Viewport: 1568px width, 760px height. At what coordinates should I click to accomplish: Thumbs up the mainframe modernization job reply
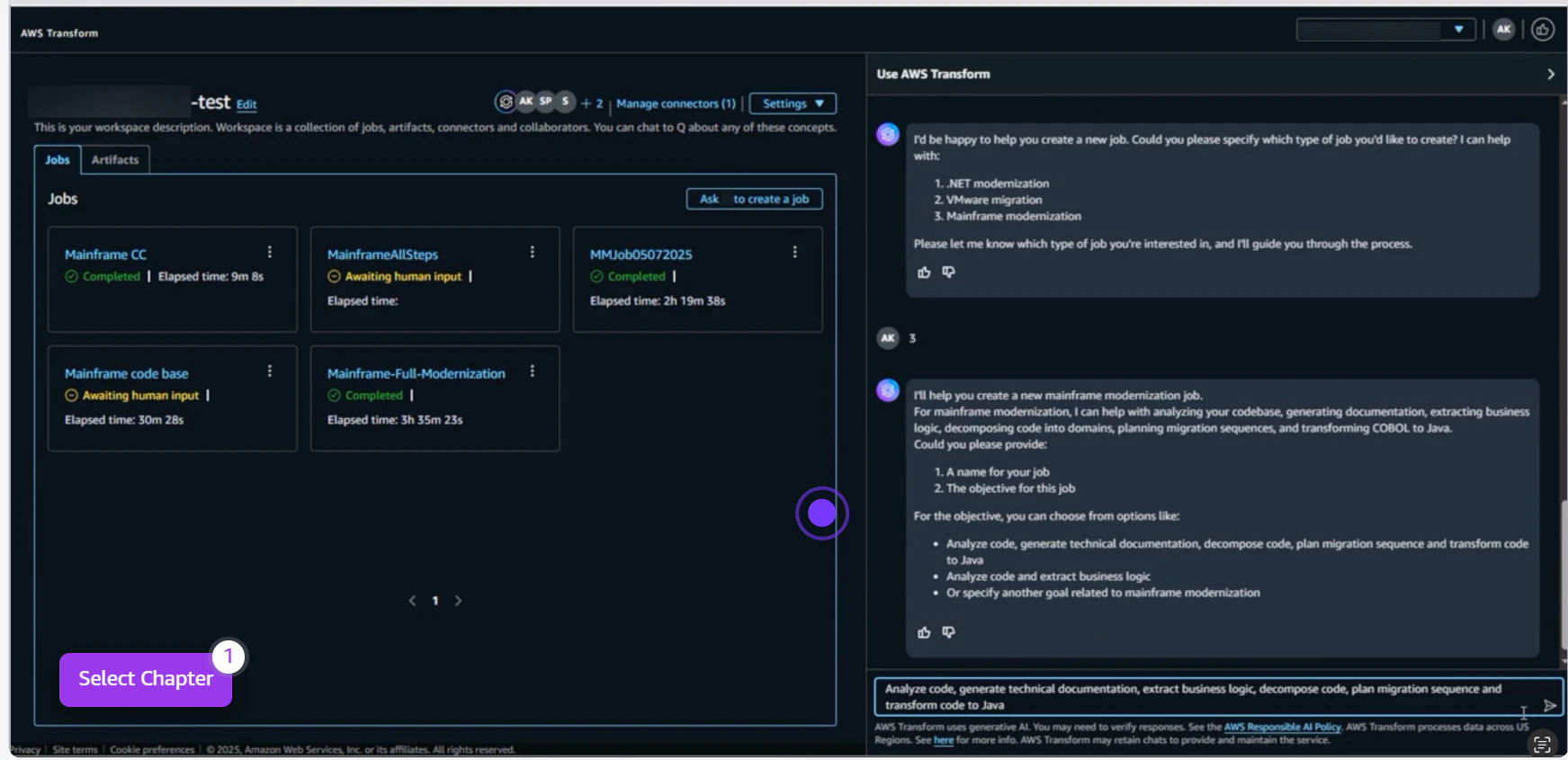coord(924,632)
